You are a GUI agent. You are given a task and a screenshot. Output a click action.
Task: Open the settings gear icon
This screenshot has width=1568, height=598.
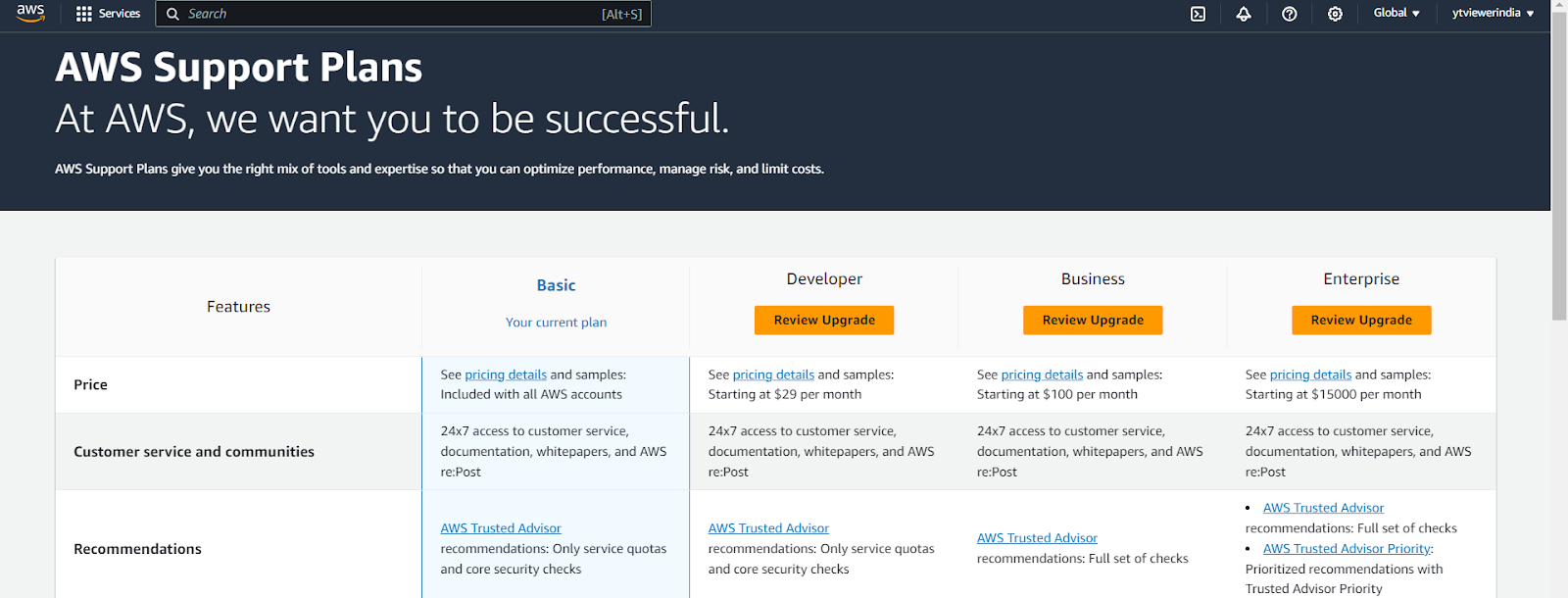pos(1335,14)
